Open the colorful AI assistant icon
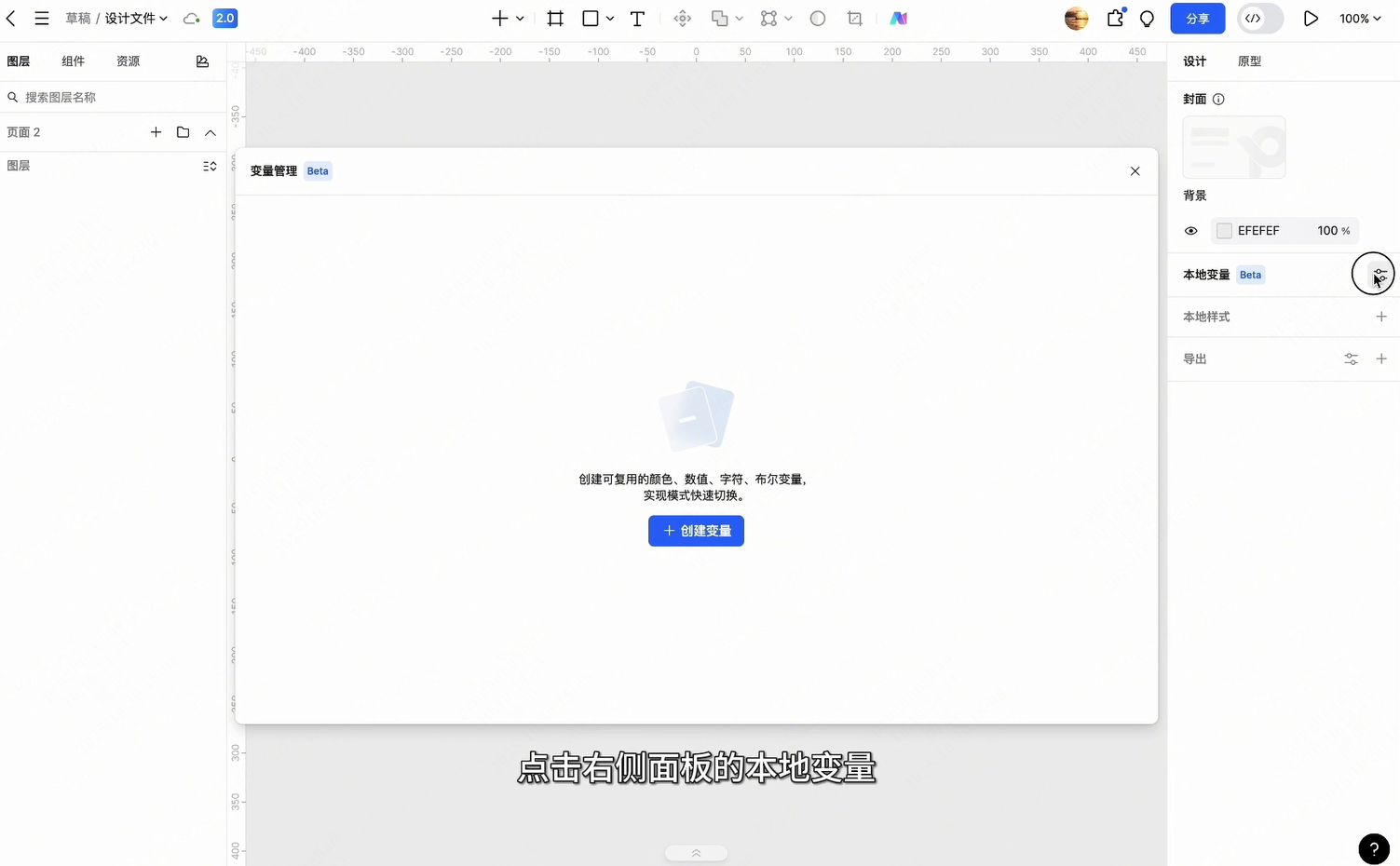Screen dimensions: 1400x866 click(x=898, y=19)
